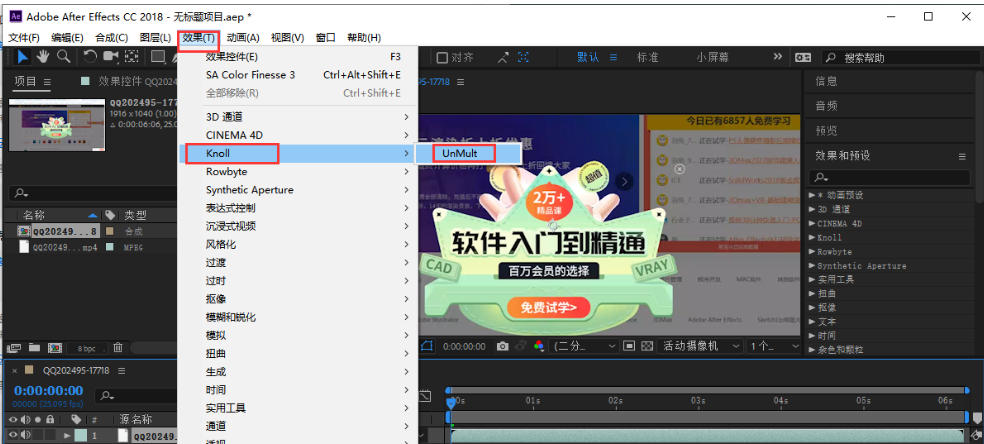The height and width of the screenshot is (444, 984).
Task: Click the trash delete icon in Project panel
Action: point(118,348)
